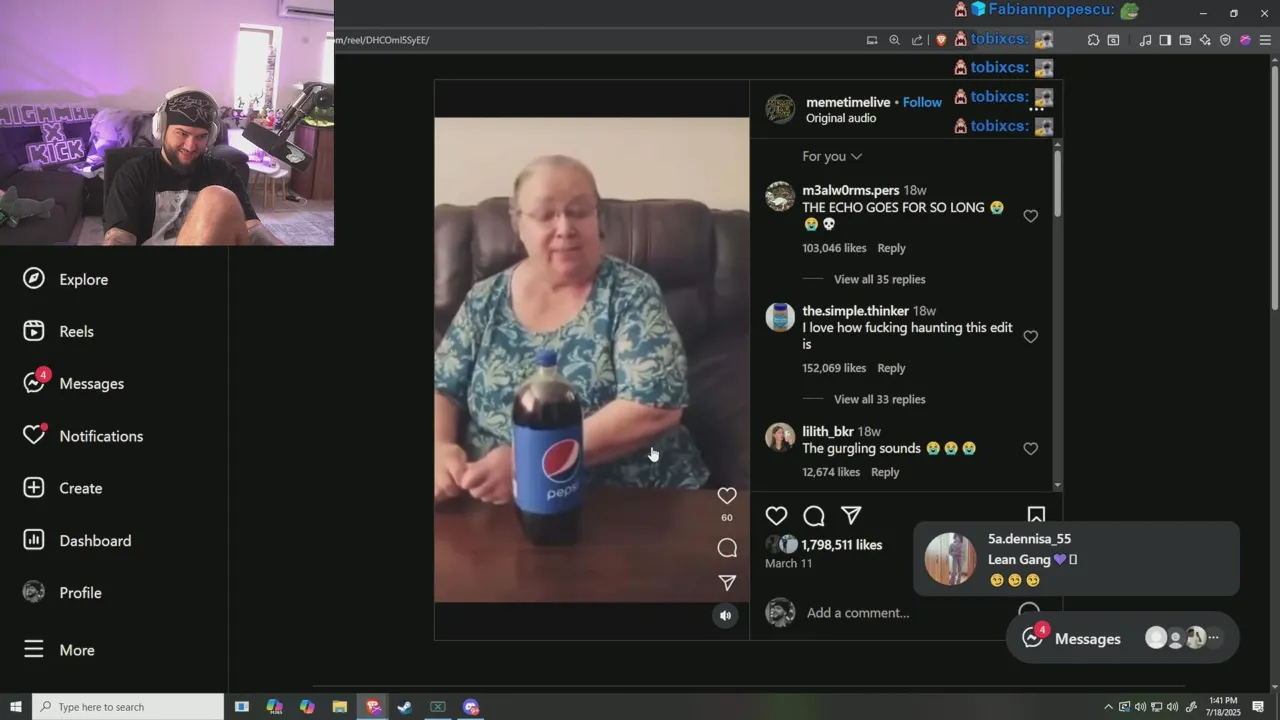
Task: Share reel via paper plane over video
Action: [727, 582]
